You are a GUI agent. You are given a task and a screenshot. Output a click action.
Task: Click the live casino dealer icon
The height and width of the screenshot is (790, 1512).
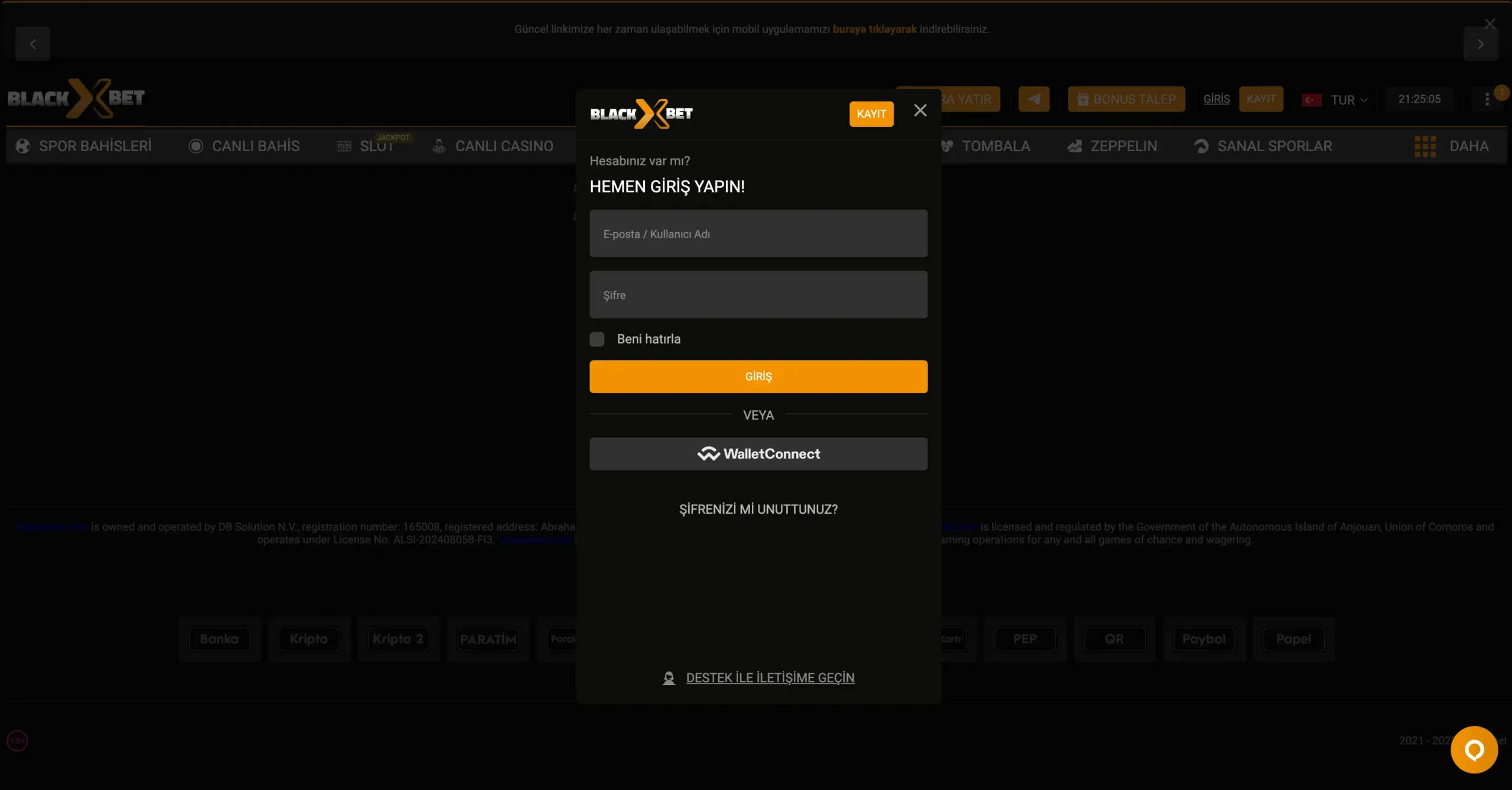[x=439, y=146]
